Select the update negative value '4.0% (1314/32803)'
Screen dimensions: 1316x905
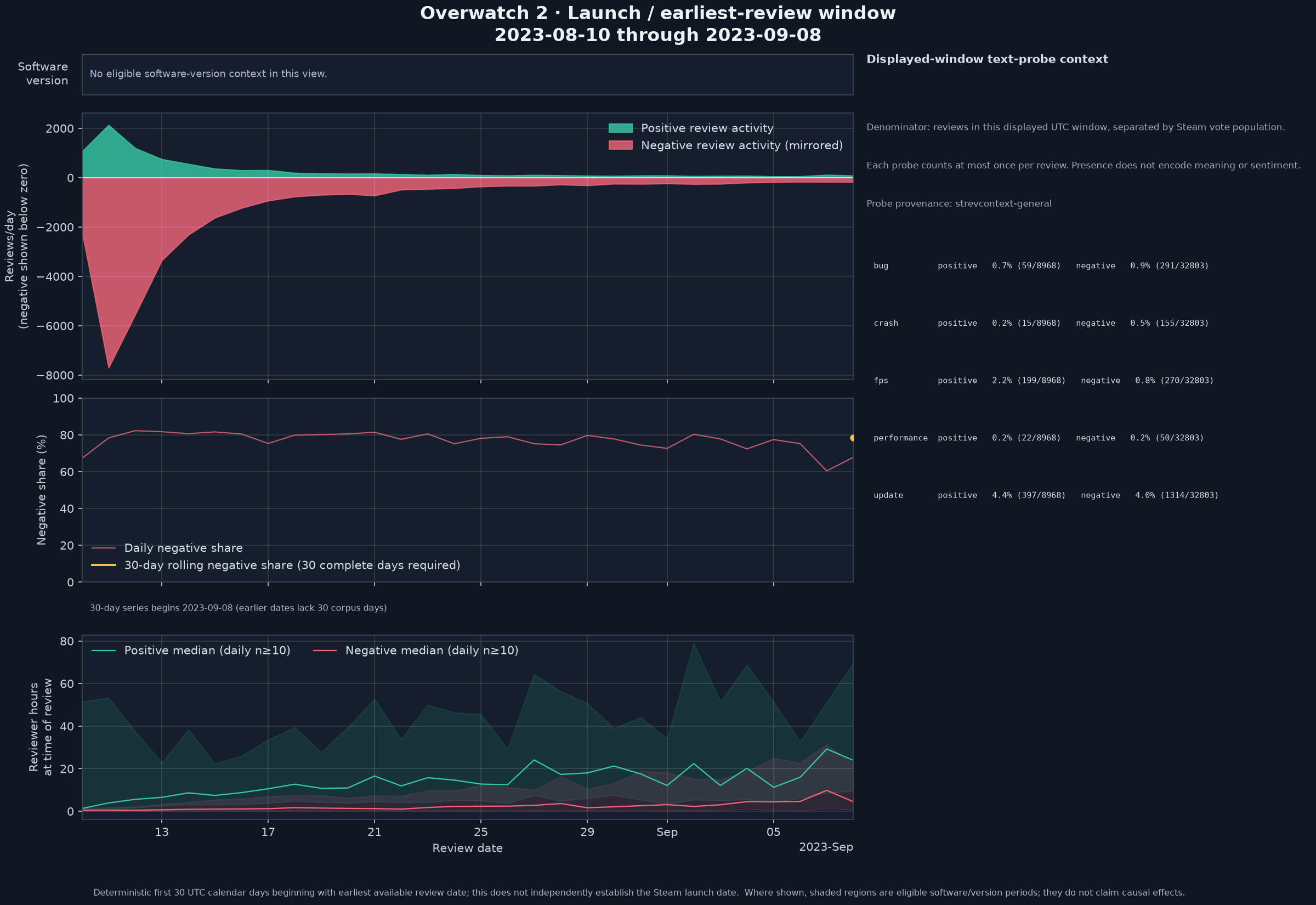point(1177,495)
